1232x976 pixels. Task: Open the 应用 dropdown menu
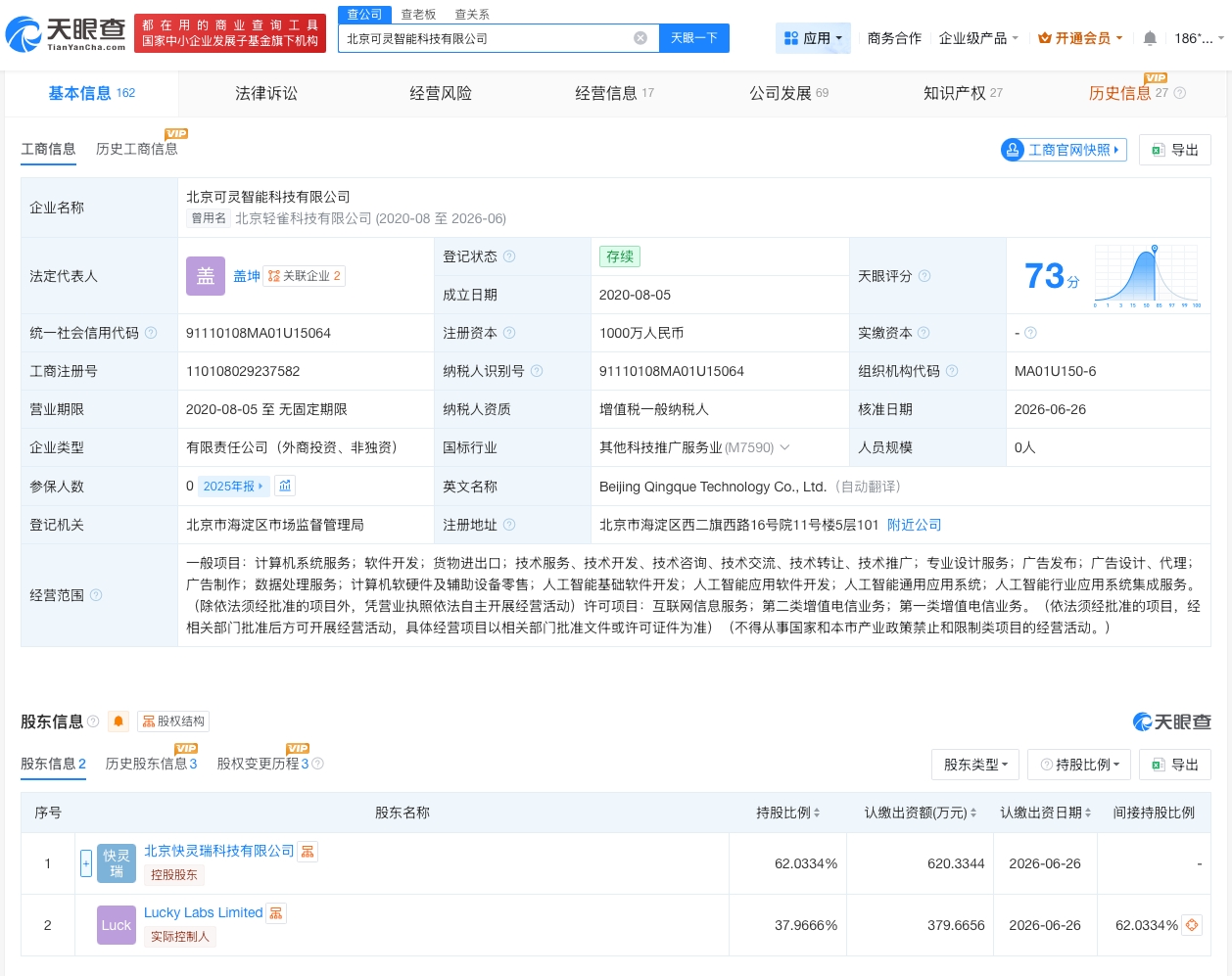(x=813, y=38)
